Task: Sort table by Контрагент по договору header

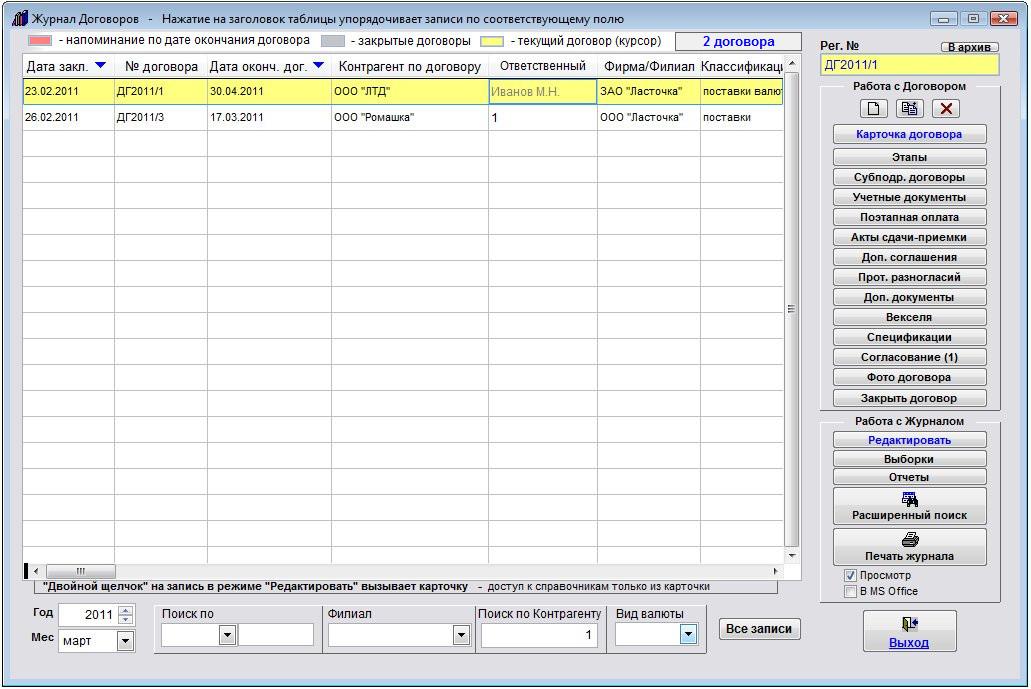Action: coord(409,67)
